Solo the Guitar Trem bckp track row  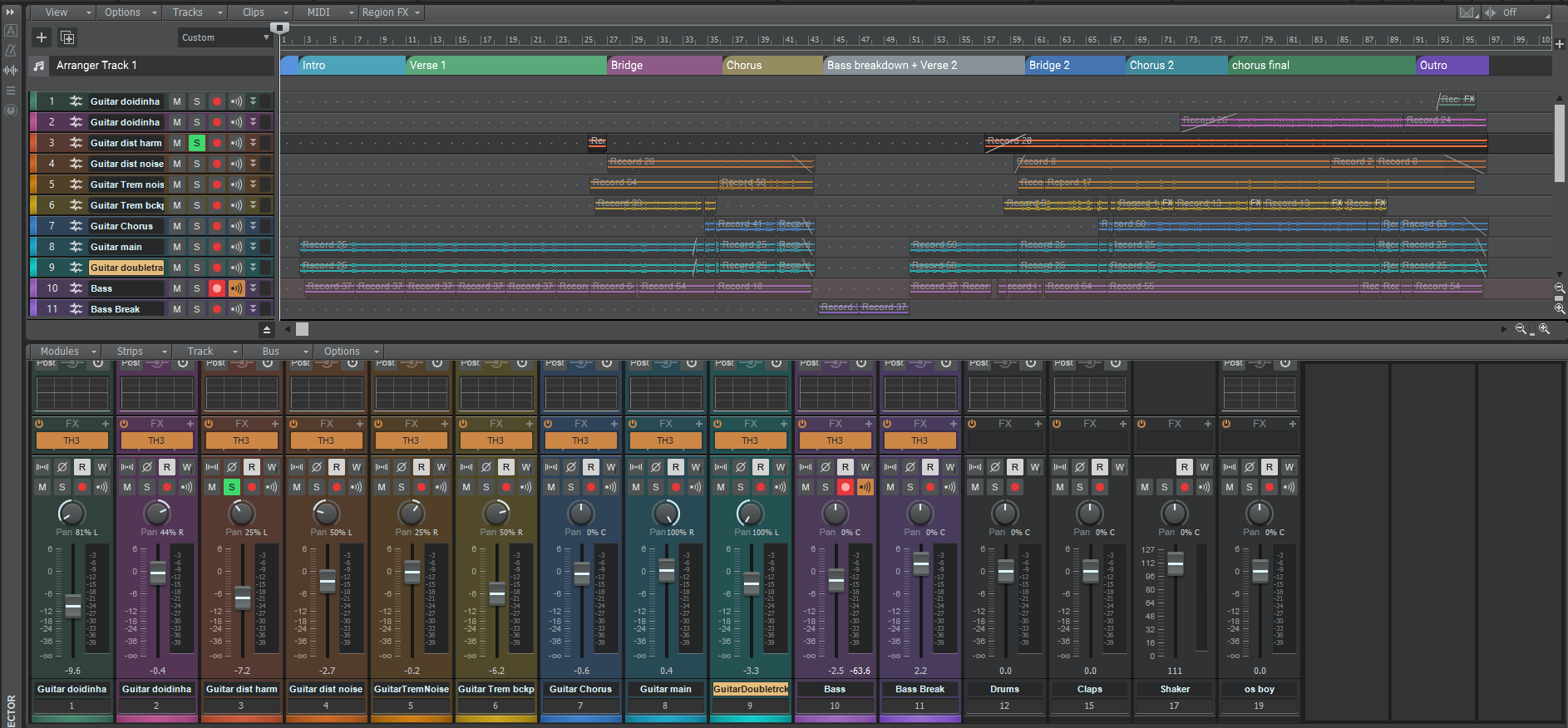coord(197,205)
